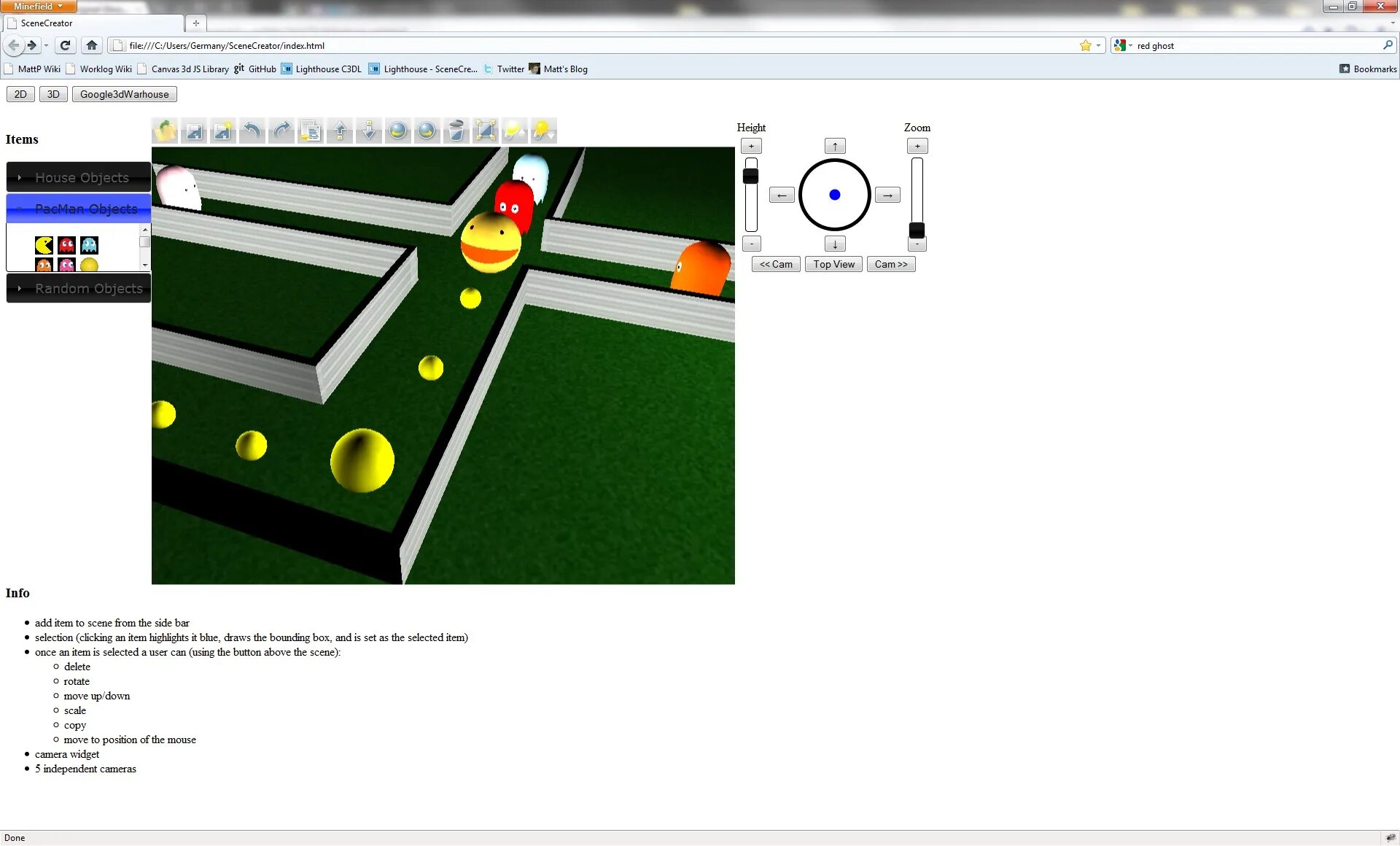The image size is (1400, 846).
Task: Click the Top View button
Action: click(834, 264)
